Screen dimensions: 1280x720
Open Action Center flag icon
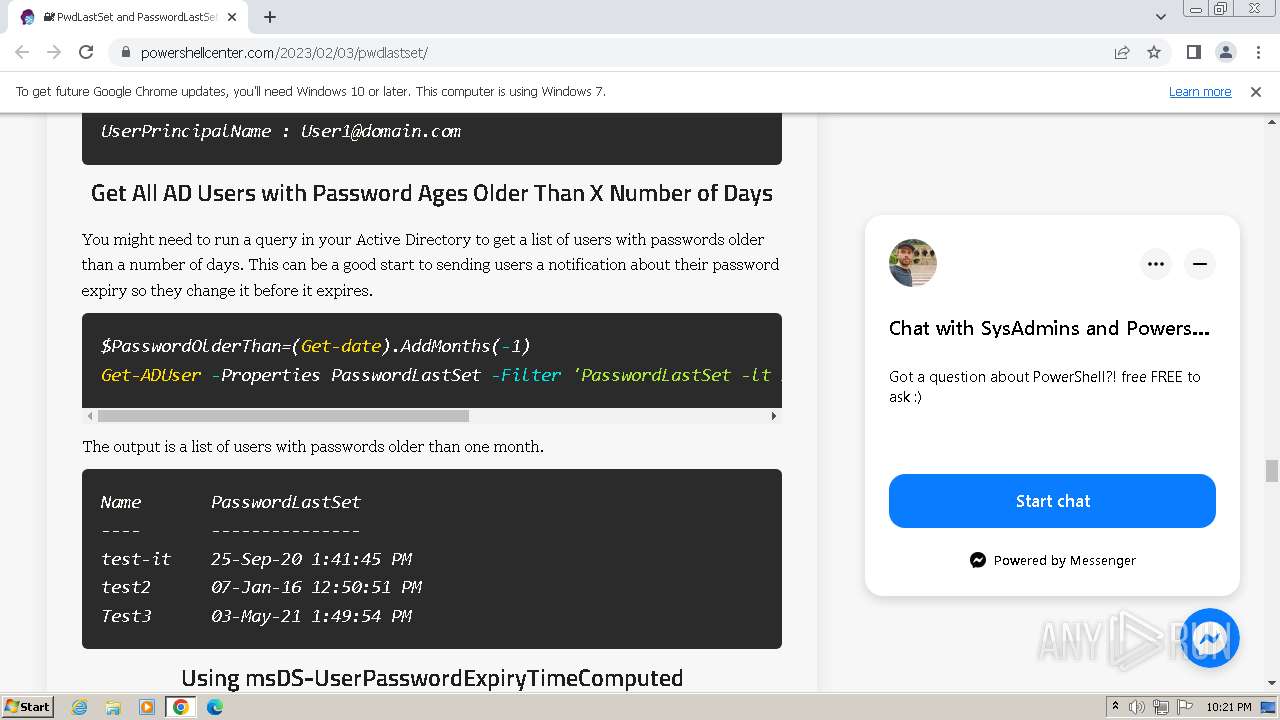[x=1185, y=707]
